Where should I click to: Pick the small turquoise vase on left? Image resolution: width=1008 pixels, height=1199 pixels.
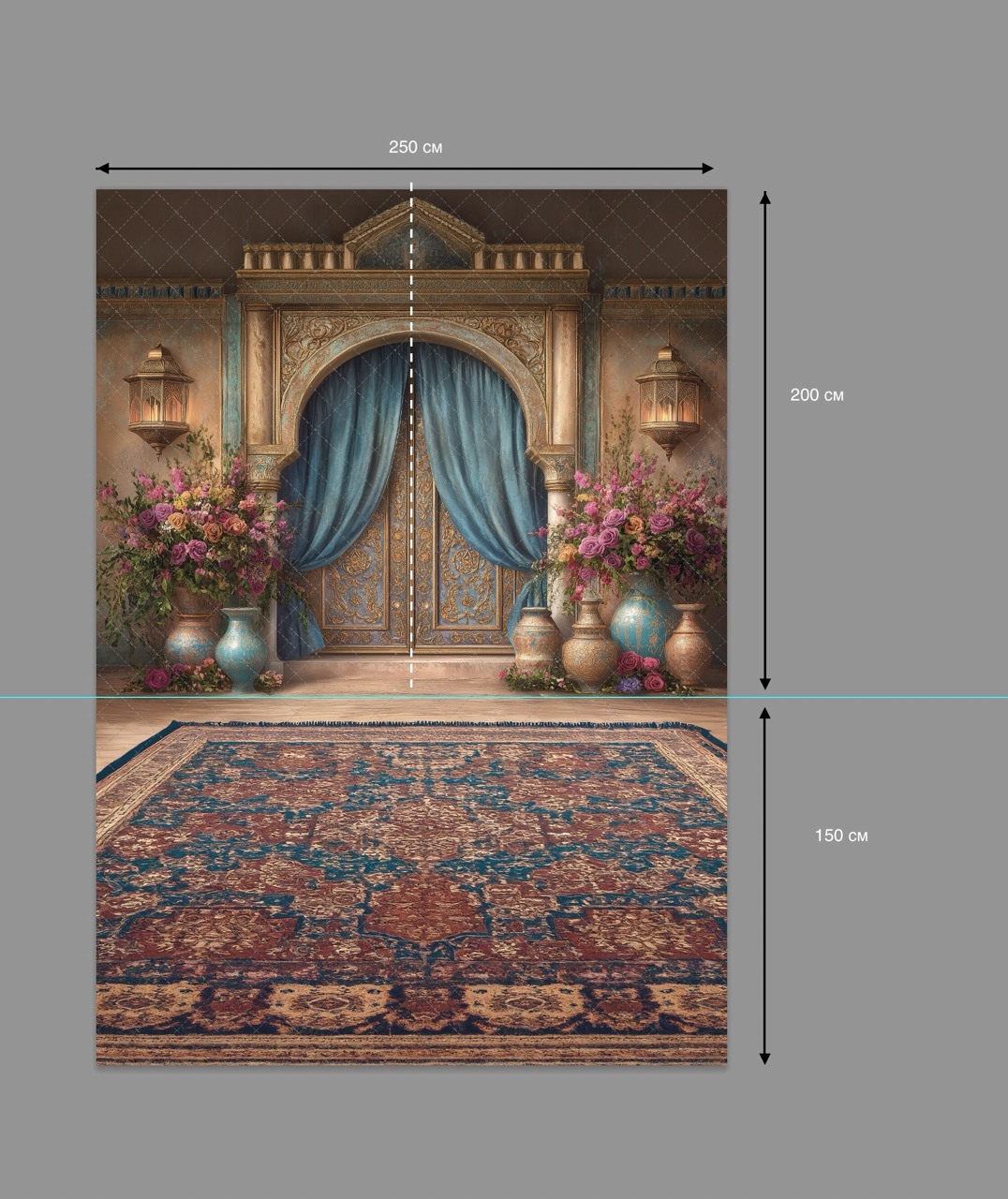[241, 648]
